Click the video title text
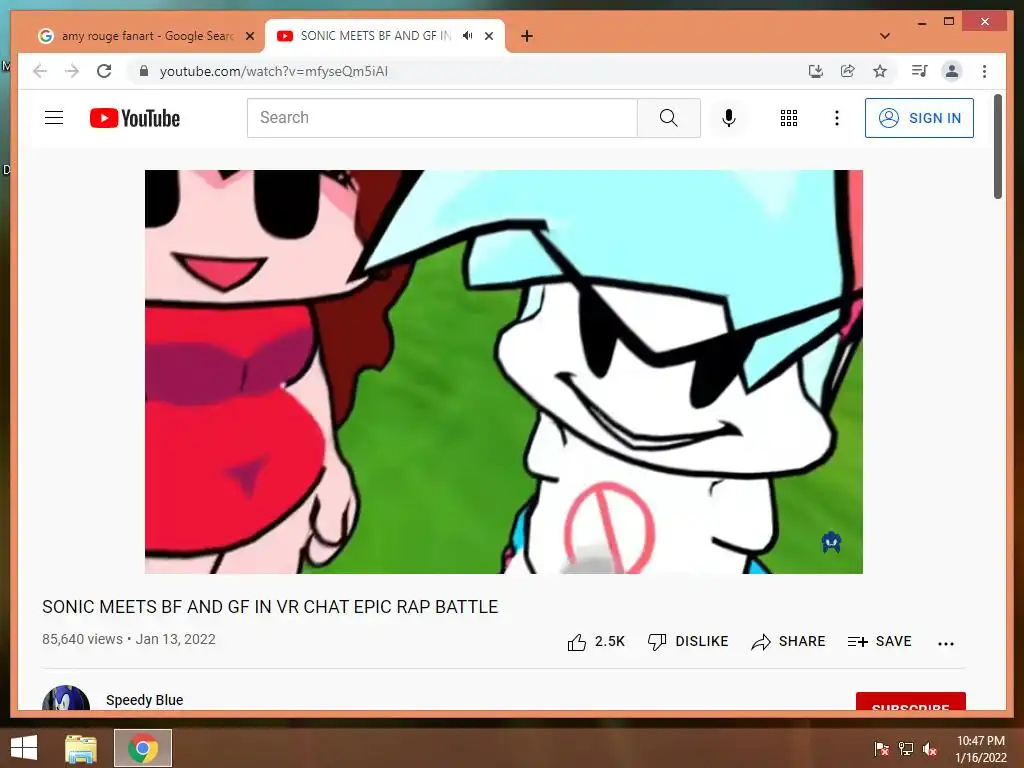1024x768 pixels. tap(270, 607)
